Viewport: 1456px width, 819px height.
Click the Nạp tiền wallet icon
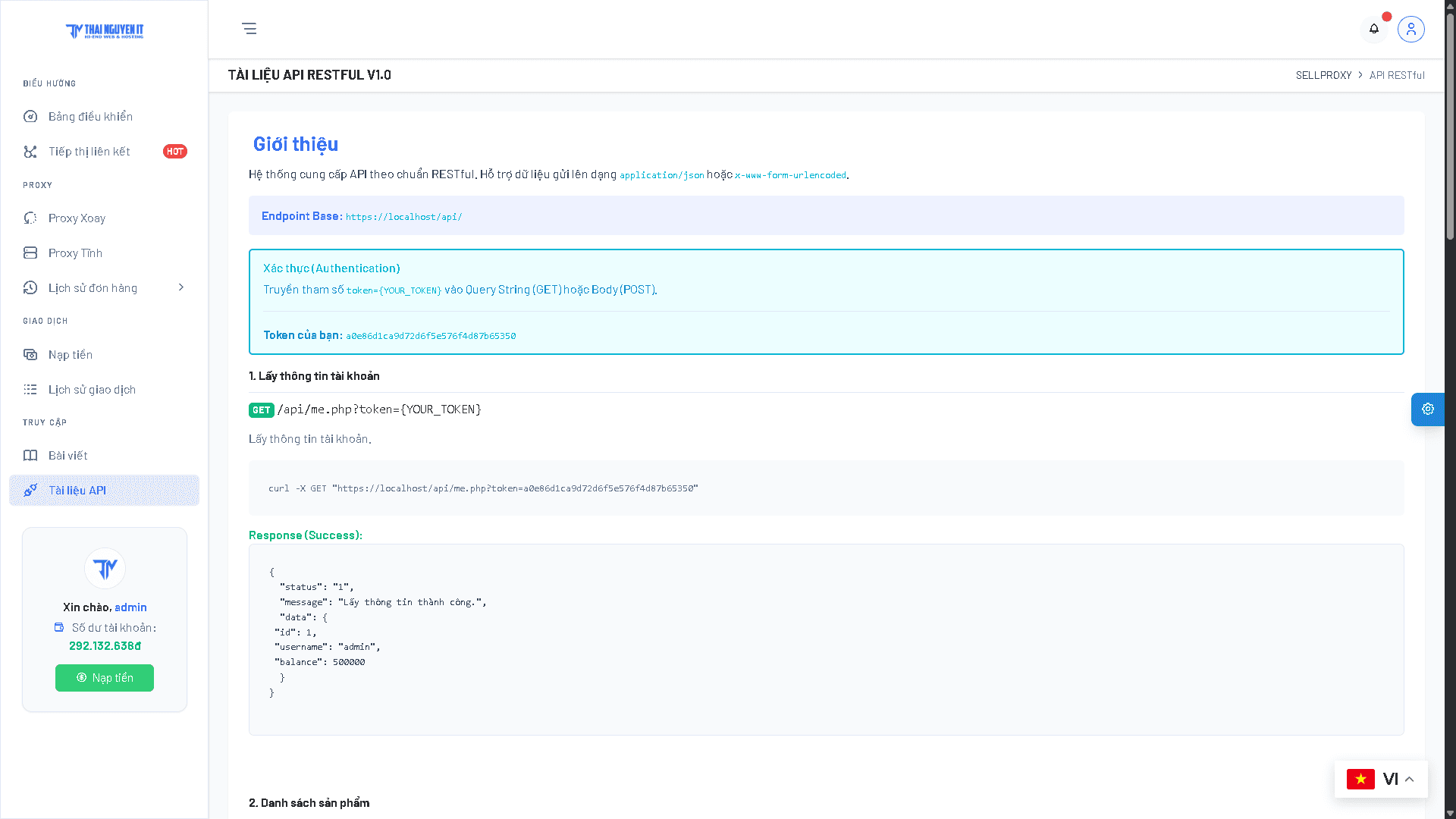pos(30,354)
